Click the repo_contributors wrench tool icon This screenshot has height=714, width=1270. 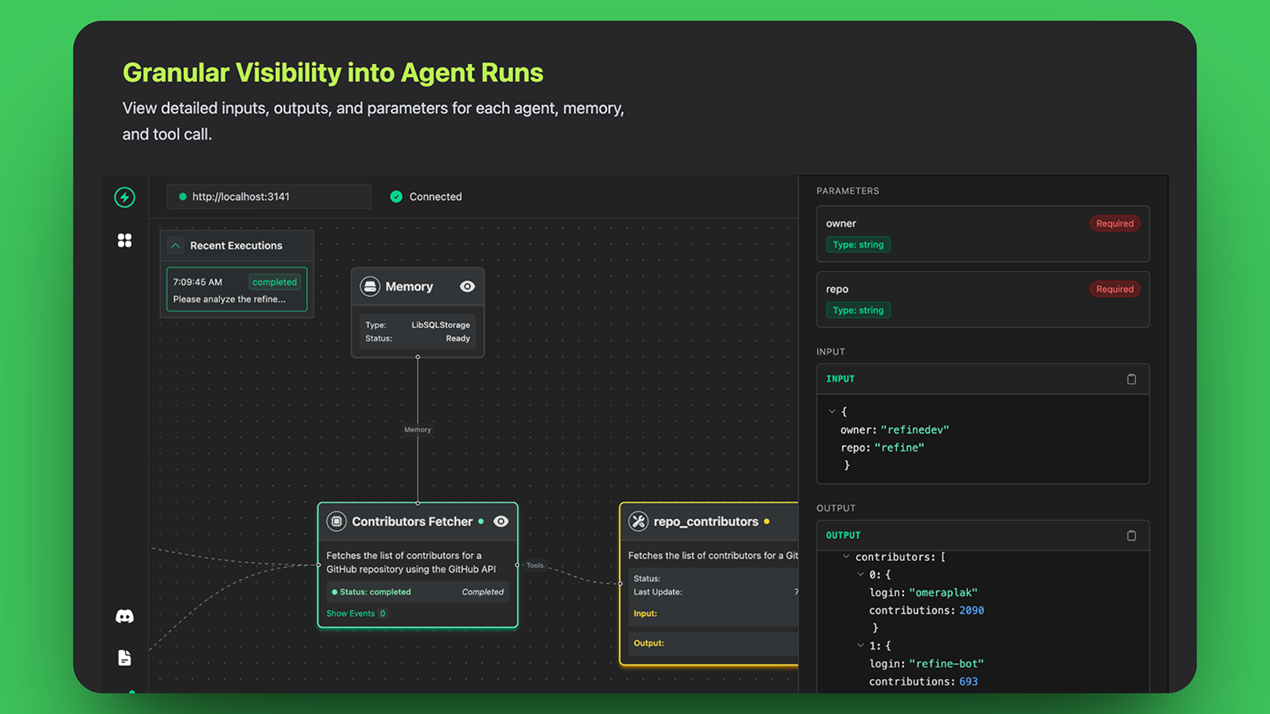(638, 521)
